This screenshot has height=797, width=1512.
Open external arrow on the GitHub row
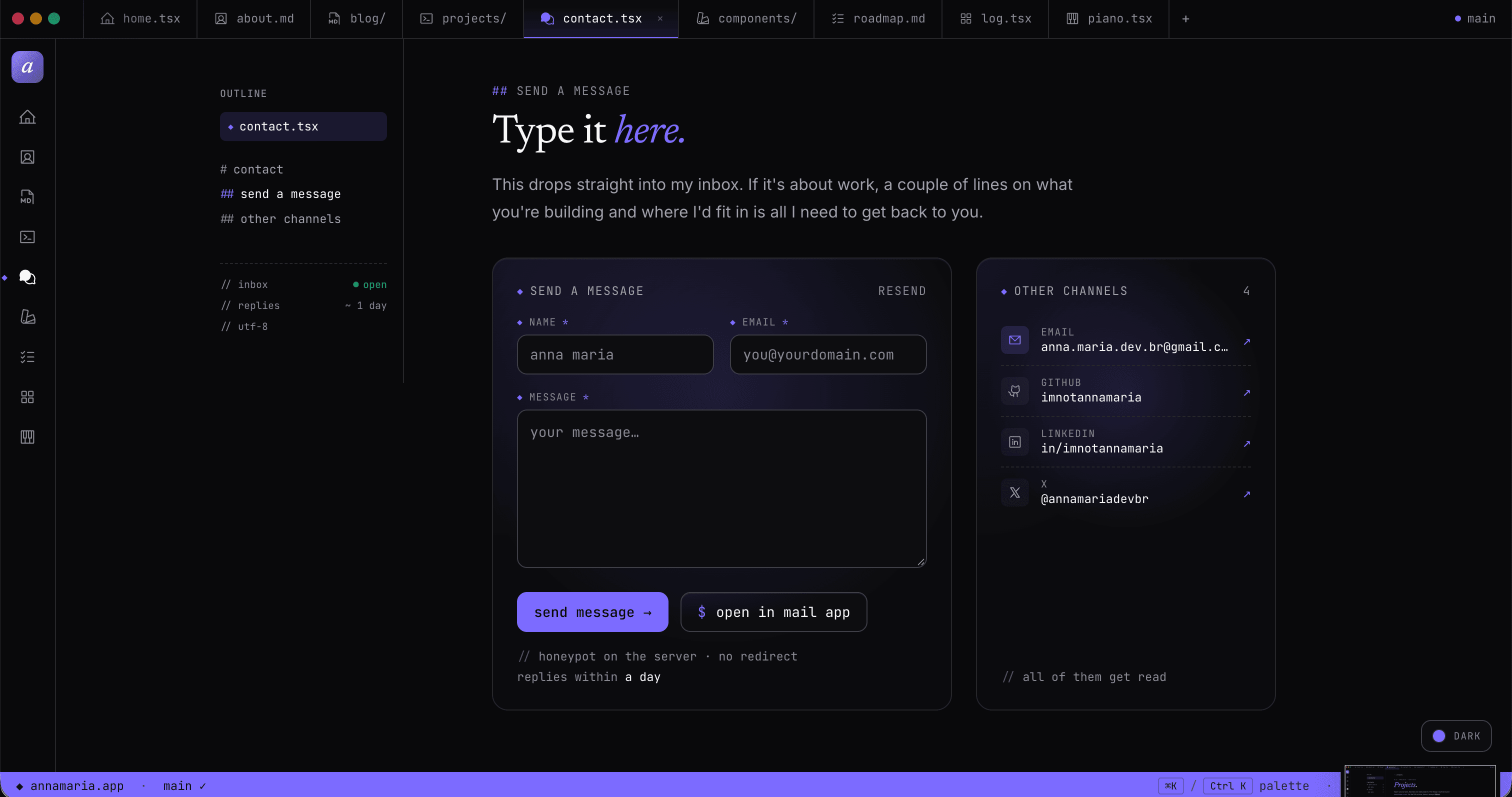[x=1246, y=392]
